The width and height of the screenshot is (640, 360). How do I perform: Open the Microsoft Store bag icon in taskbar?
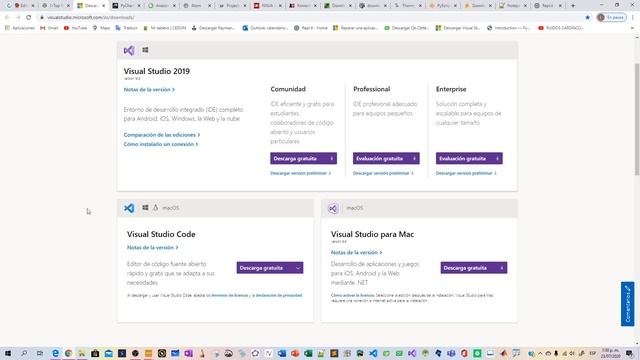(95, 353)
